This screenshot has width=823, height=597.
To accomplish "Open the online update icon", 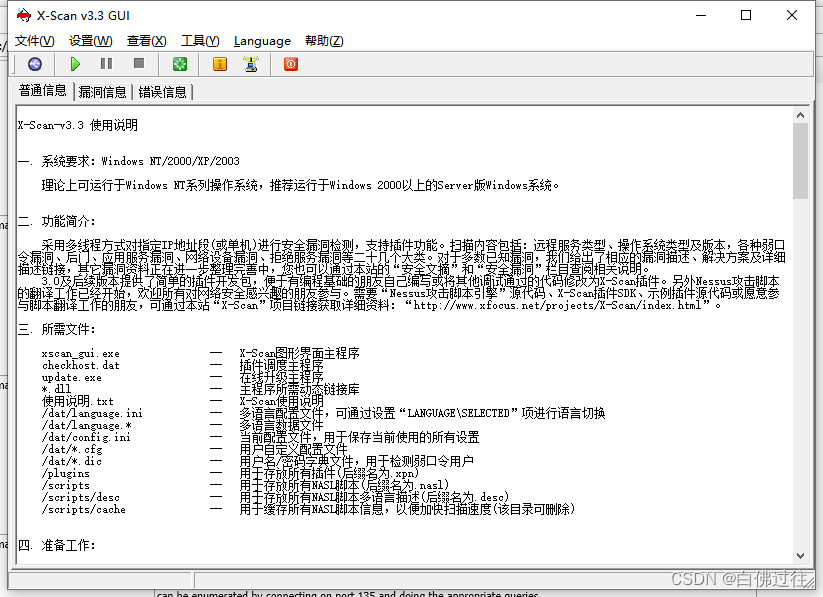I will (251, 64).
